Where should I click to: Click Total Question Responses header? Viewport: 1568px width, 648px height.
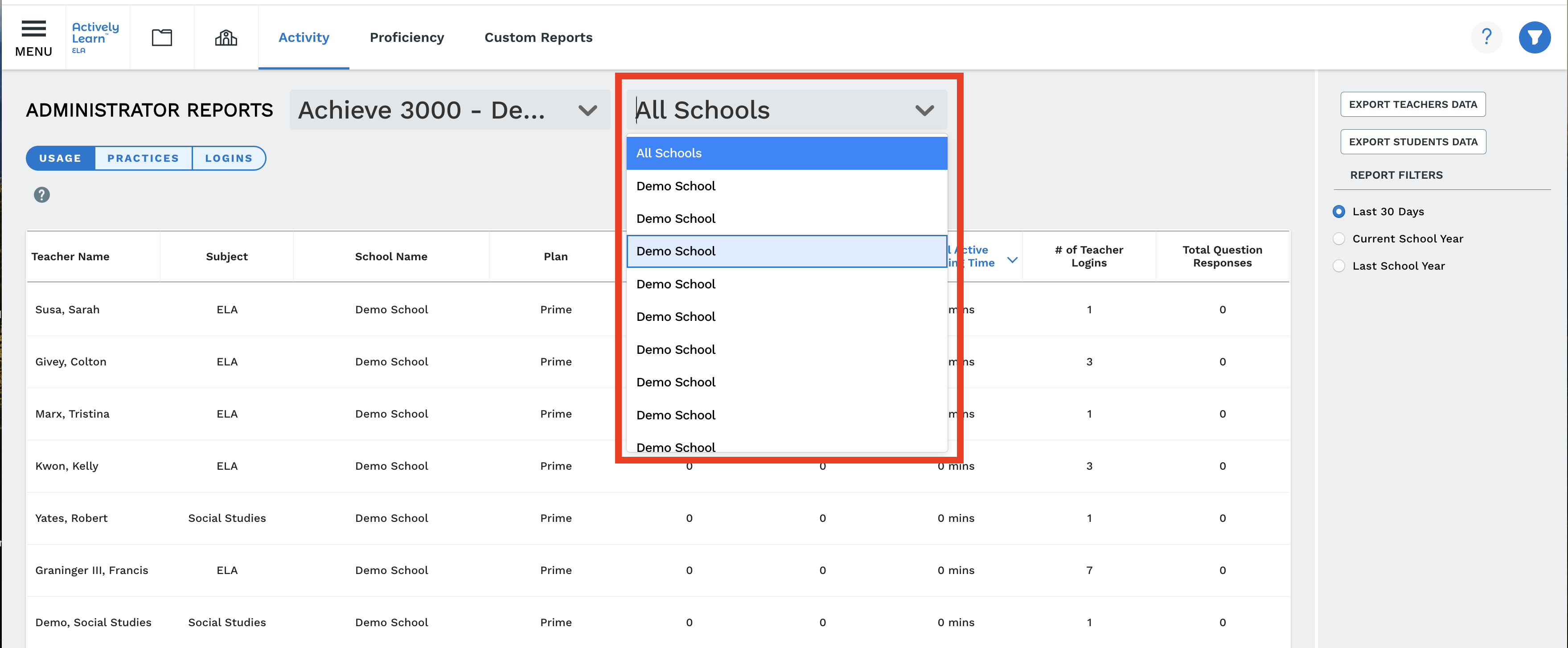tap(1222, 256)
